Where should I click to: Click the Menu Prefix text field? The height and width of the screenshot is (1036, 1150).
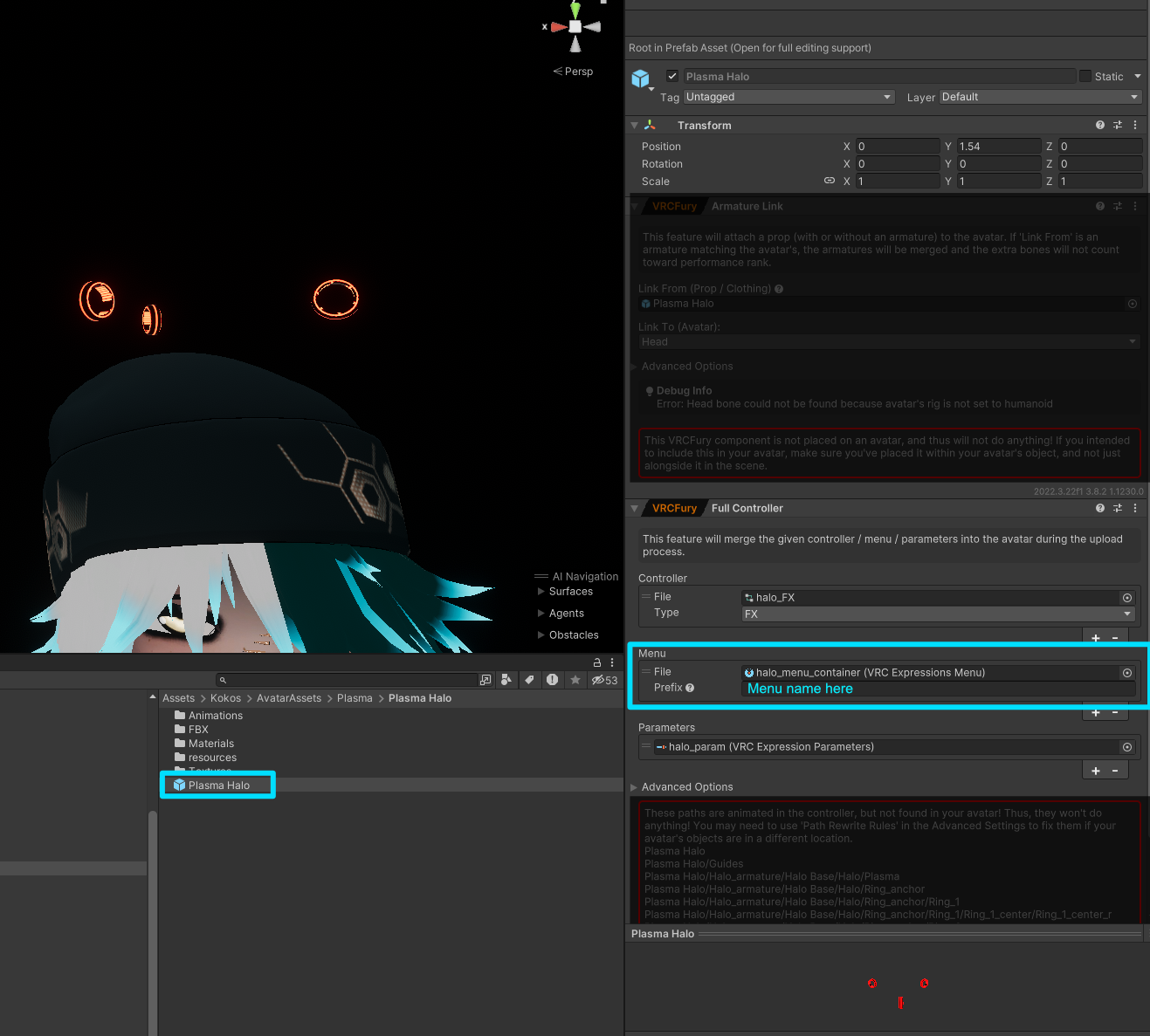tap(938, 689)
